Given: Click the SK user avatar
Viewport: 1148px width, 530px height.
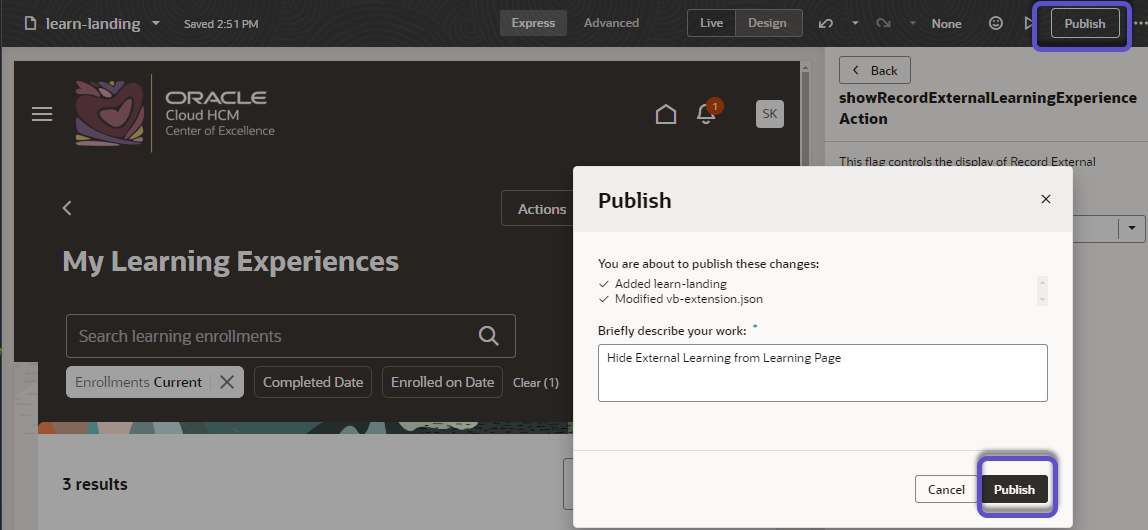Looking at the screenshot, I should (769, 114).
